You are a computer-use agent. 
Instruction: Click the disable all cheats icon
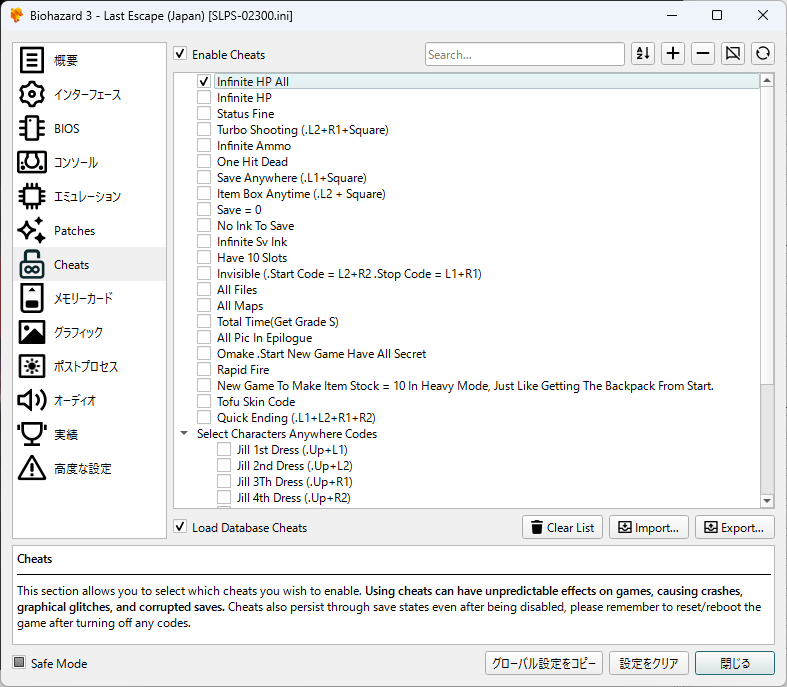[733, 54]
